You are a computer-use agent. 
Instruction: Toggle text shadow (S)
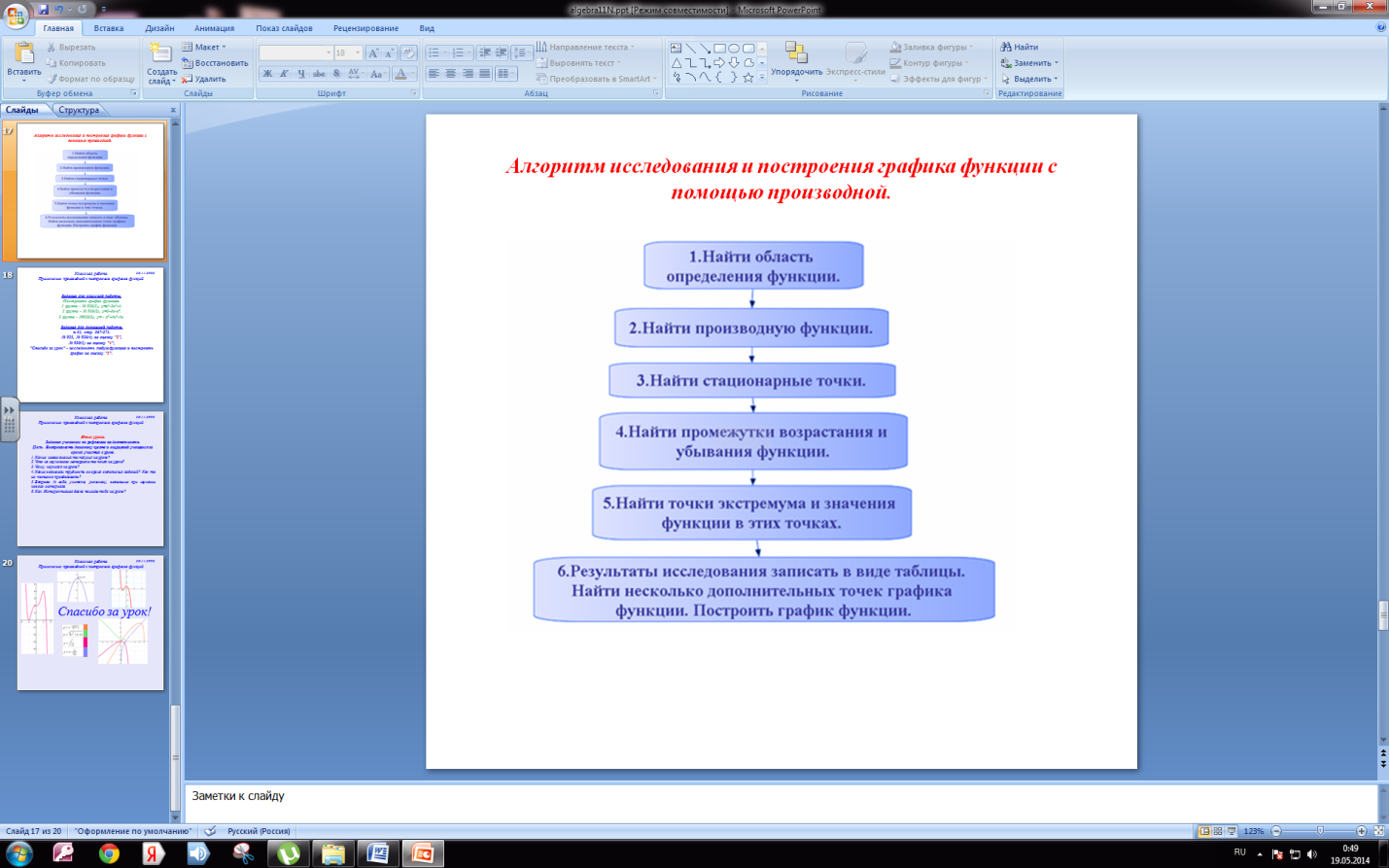pos(336,74)
